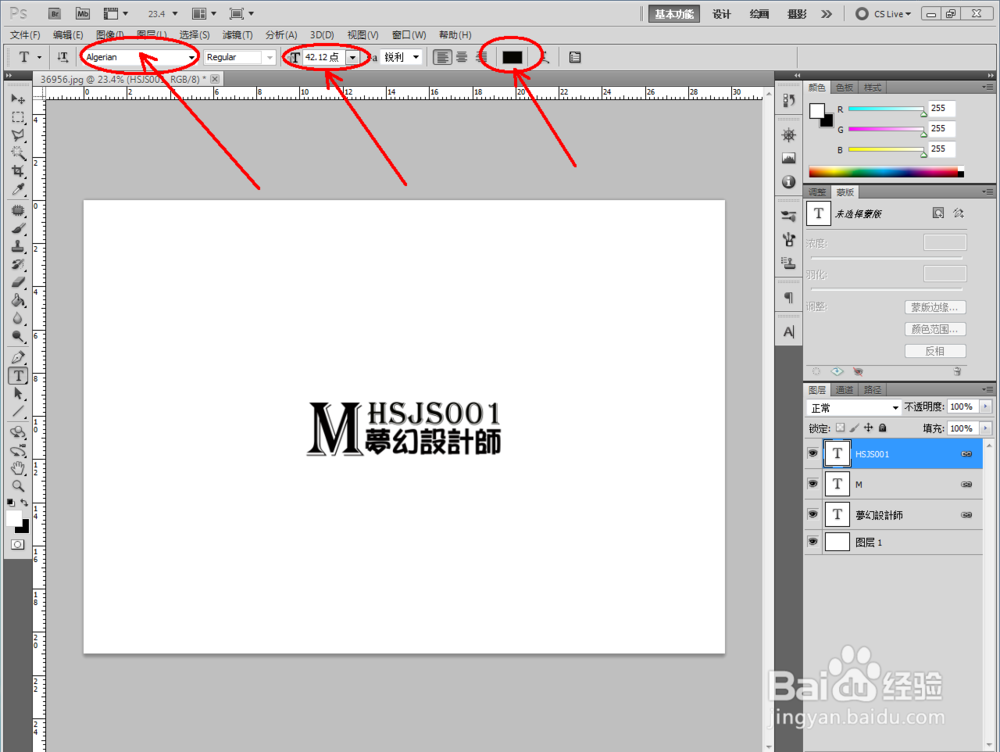Select the History Brush tool
Screen dimensions: 1000x752
pyautogui.click(x=18, y=264)
